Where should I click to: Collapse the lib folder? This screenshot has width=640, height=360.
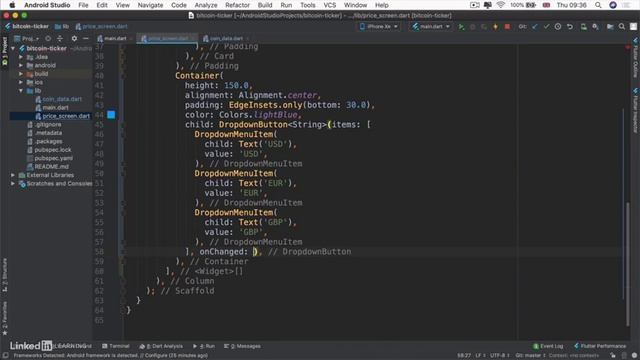[21, 91]
